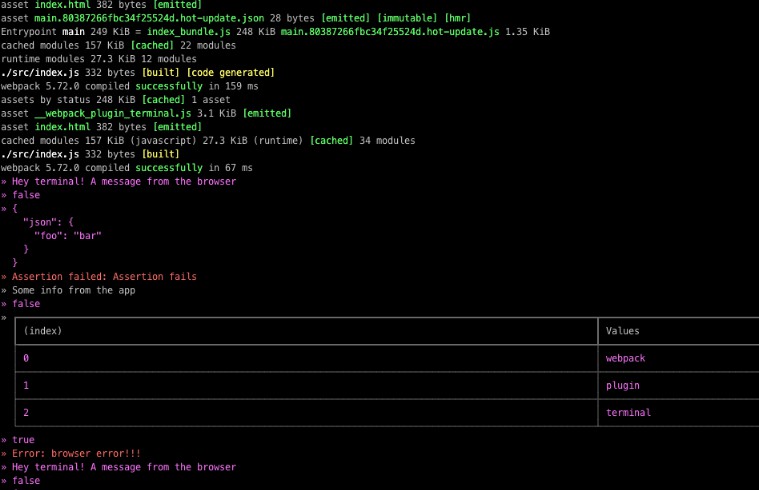Click the main hot-update.js file name
The height and width of the screenshot is (490, 759).
pyautogui.click(x=390, y=32)
